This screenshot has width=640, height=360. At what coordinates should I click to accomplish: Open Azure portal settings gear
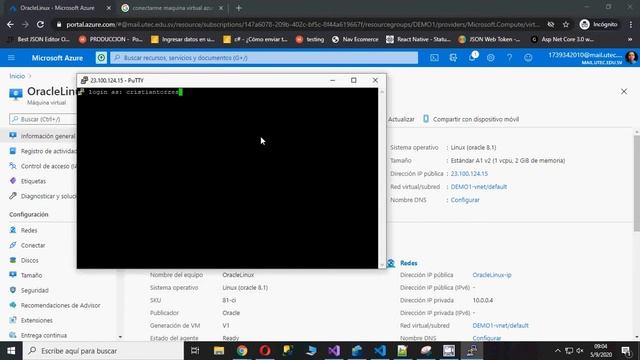tap(491, 58)
